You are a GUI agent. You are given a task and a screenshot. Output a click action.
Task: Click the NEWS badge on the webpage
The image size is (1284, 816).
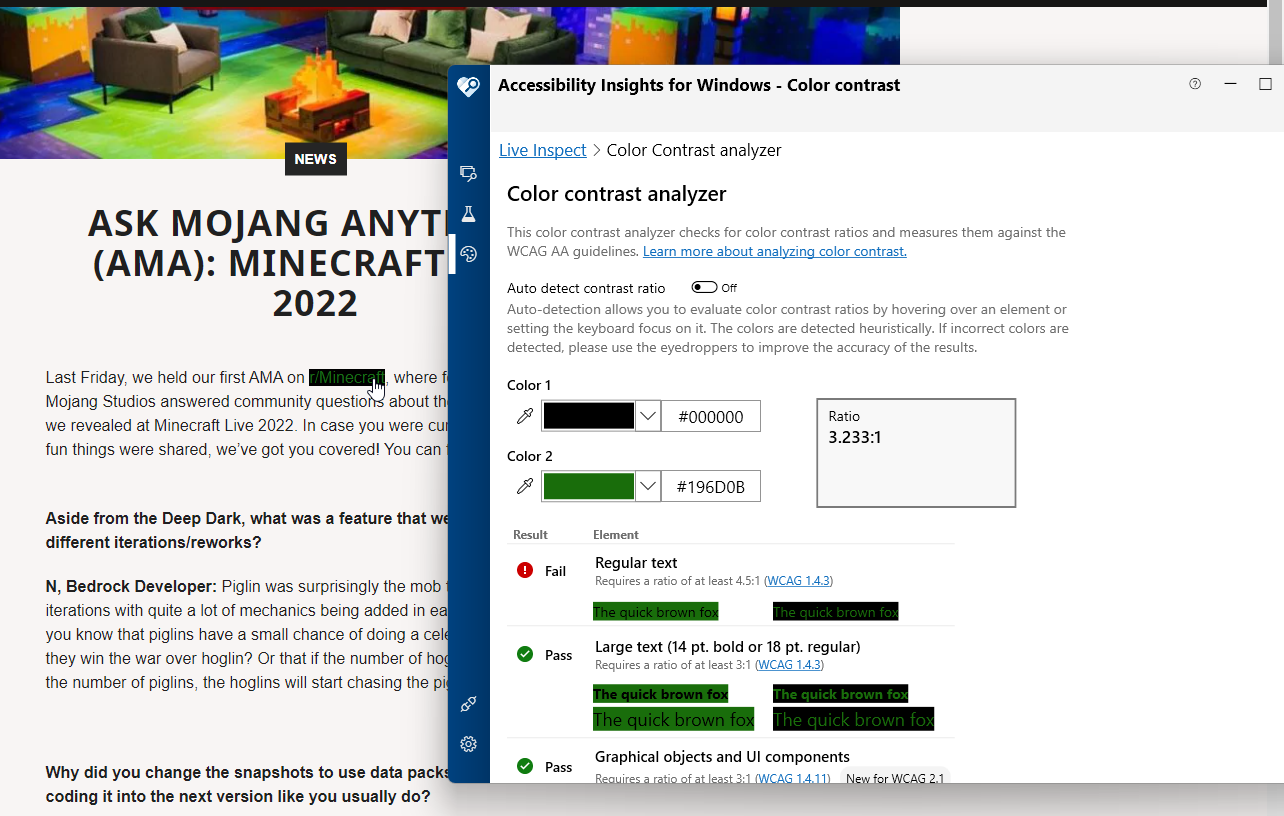pos(316,159)
